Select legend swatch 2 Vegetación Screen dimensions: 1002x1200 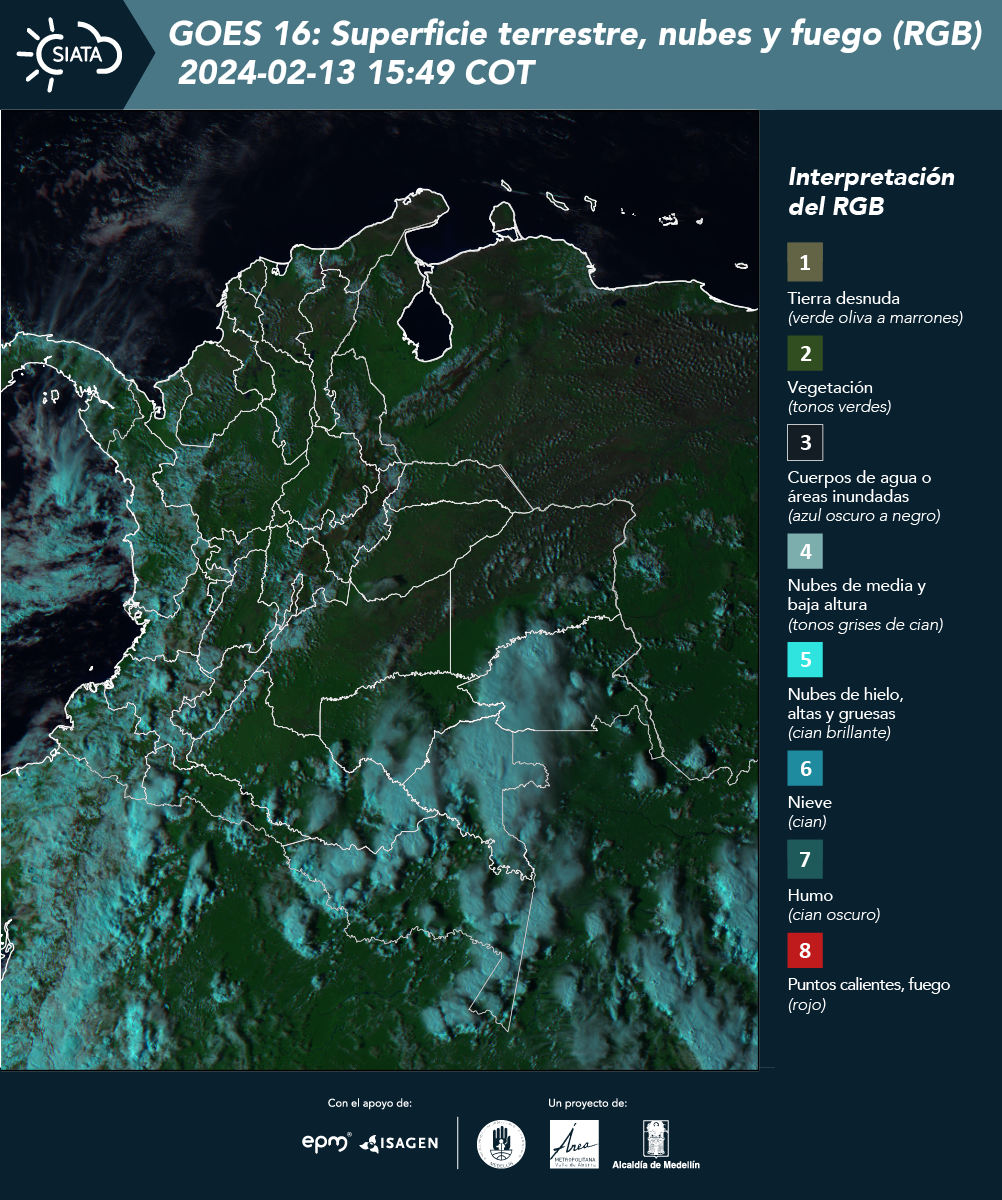coord(805,352)
